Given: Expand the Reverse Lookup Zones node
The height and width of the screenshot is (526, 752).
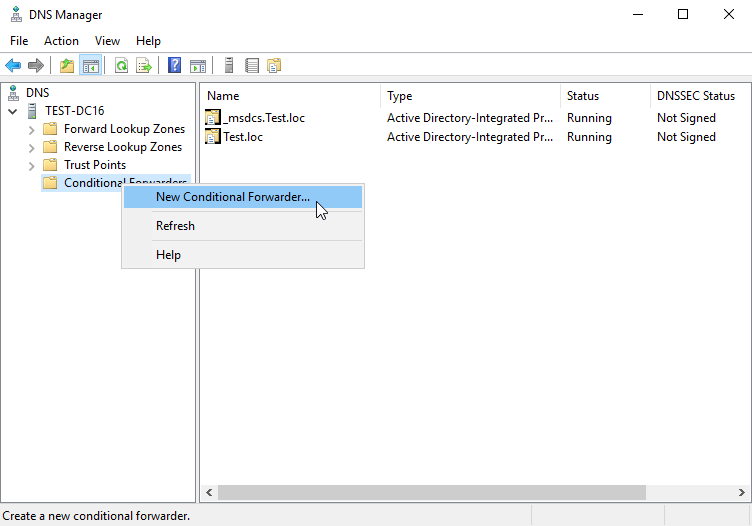Looking at the screenshot, I should pyautogui.click(x=32, y=148).
